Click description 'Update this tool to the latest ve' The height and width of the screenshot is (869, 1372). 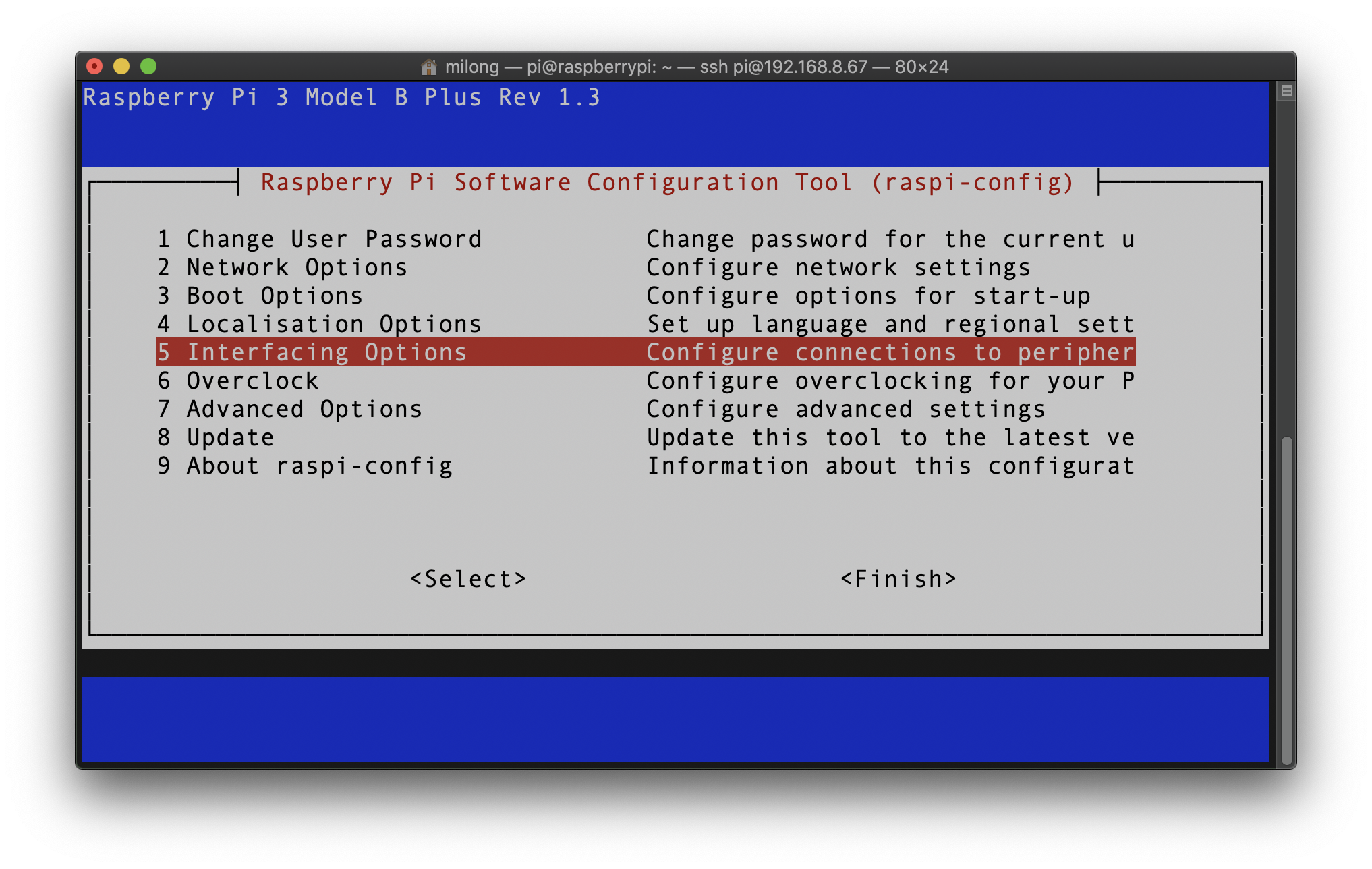pyautogui.click(x=890, y=437)
